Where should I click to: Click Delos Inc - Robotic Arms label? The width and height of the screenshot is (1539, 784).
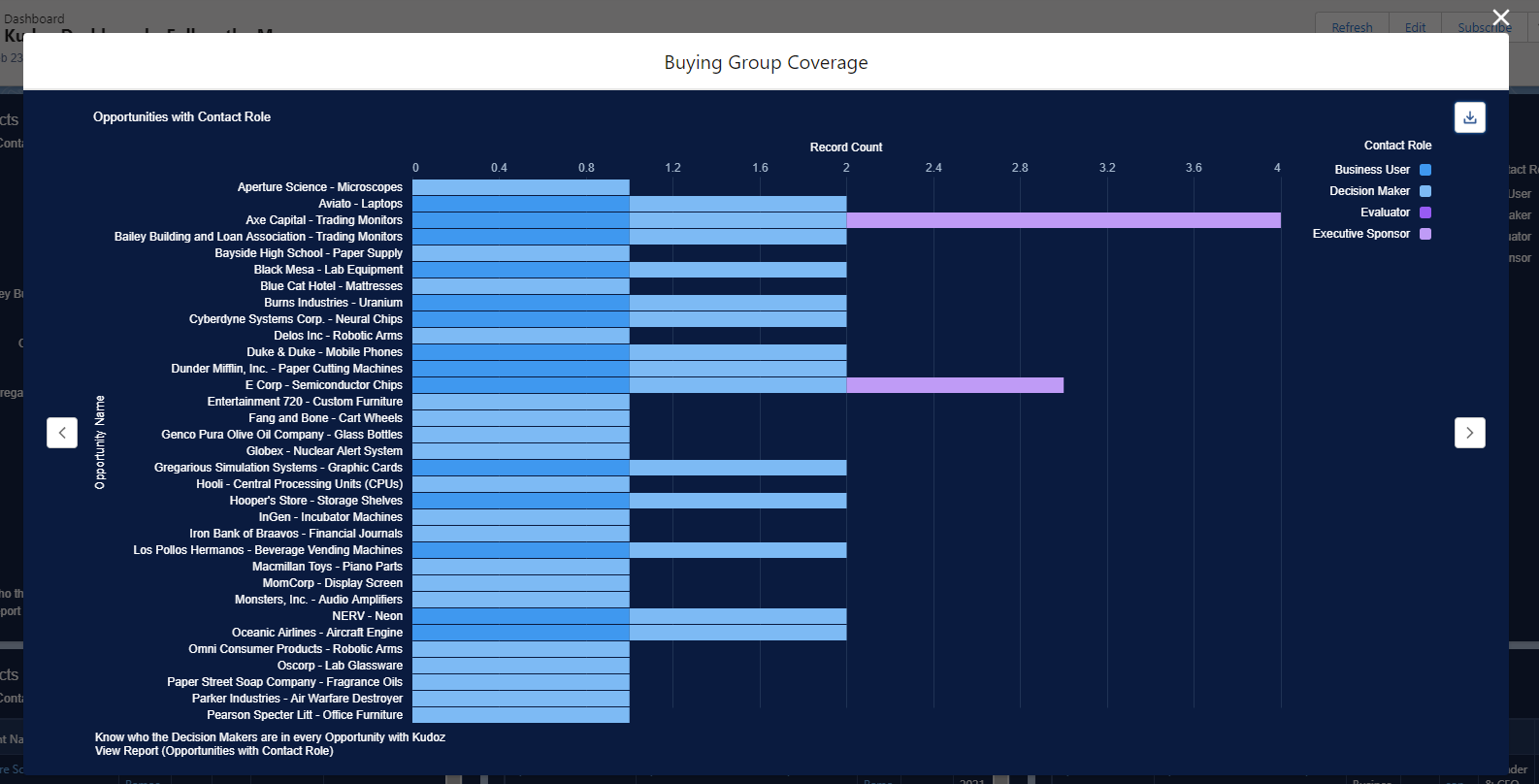[338, 336]
